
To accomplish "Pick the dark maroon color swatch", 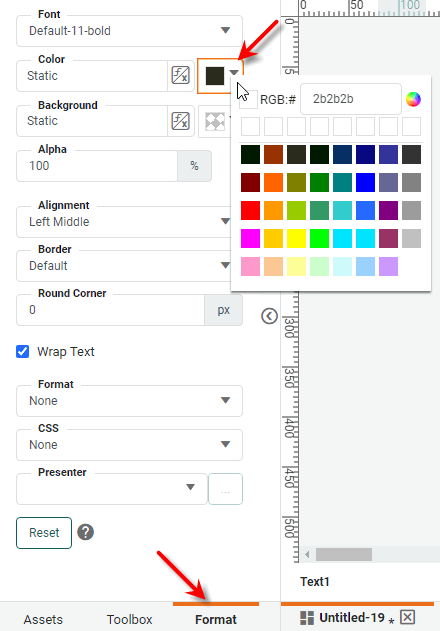I will (250, 182).
